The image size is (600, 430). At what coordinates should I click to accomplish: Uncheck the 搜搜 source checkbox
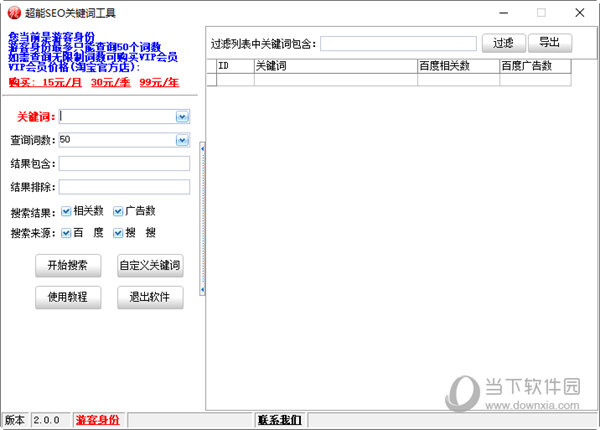pos(118,233)
